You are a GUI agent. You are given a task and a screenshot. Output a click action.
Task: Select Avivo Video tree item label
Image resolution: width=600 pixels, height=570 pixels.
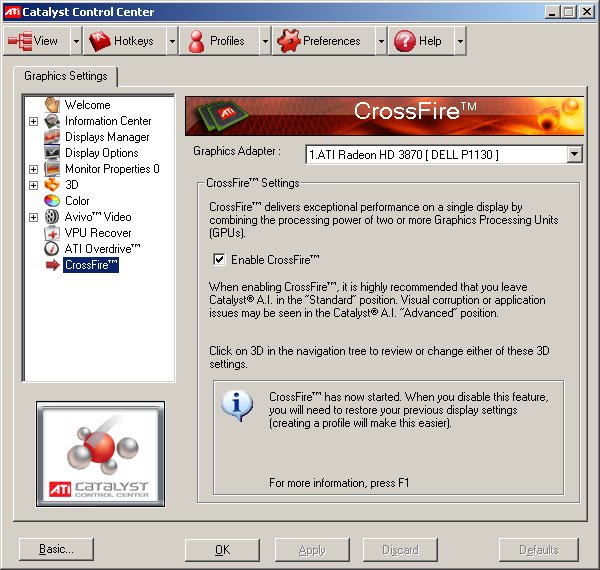98,217
